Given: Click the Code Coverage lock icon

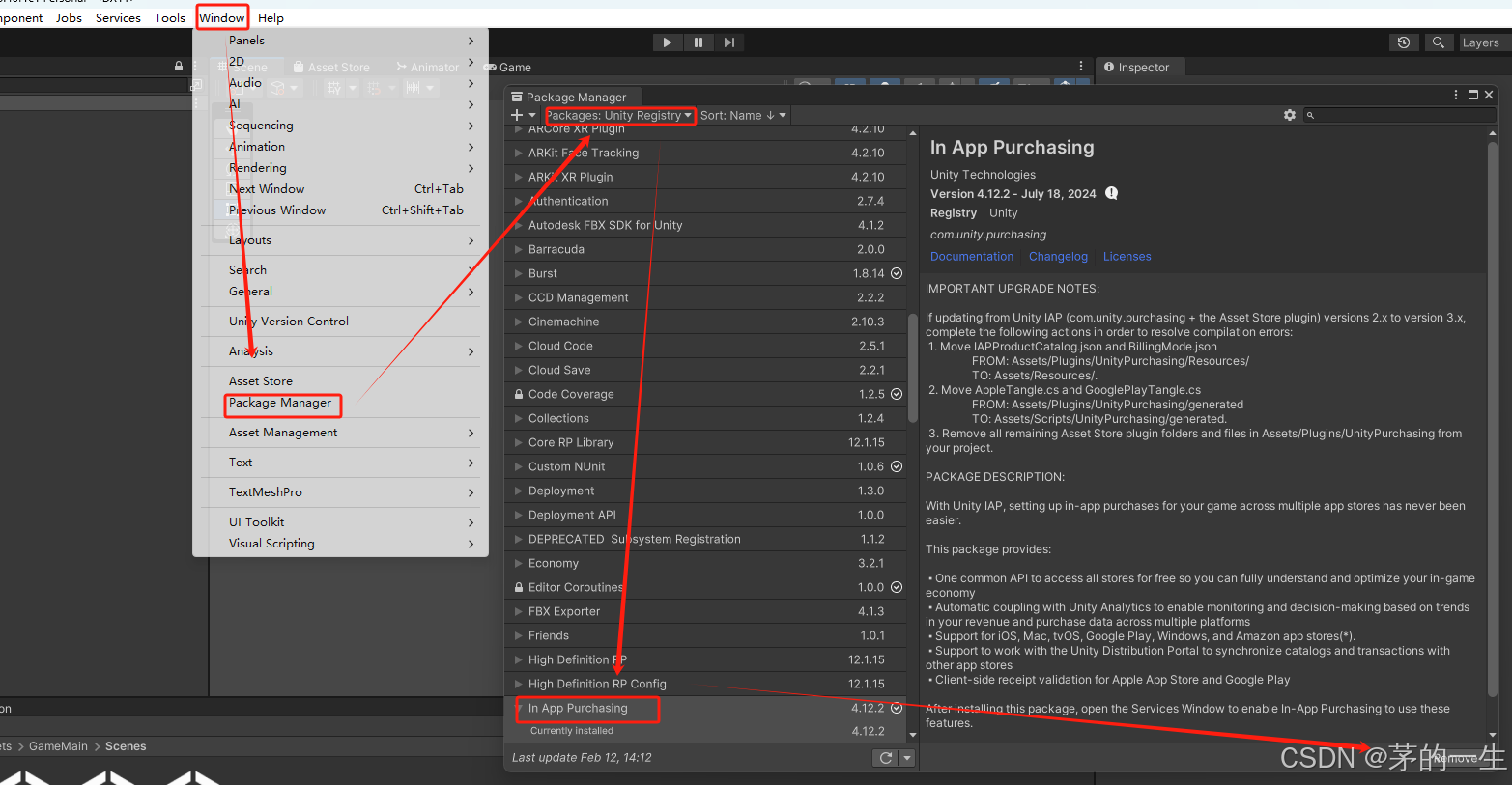Looking at the screenshot, I should click(519, 394).
